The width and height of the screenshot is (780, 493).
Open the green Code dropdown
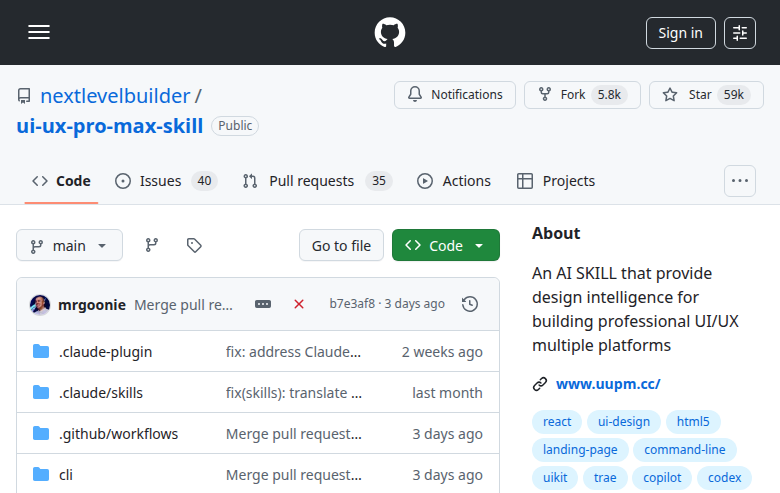446,245
